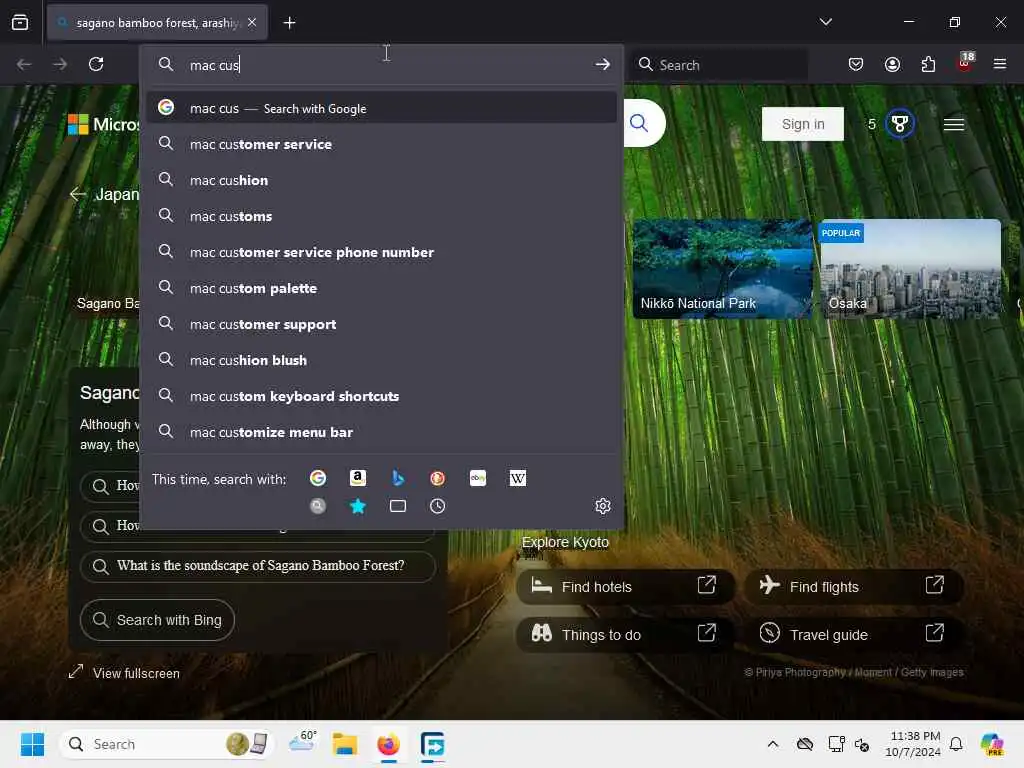Reload the current page
The height and width of the screenshot is (768, 1024).
point(96,64)
